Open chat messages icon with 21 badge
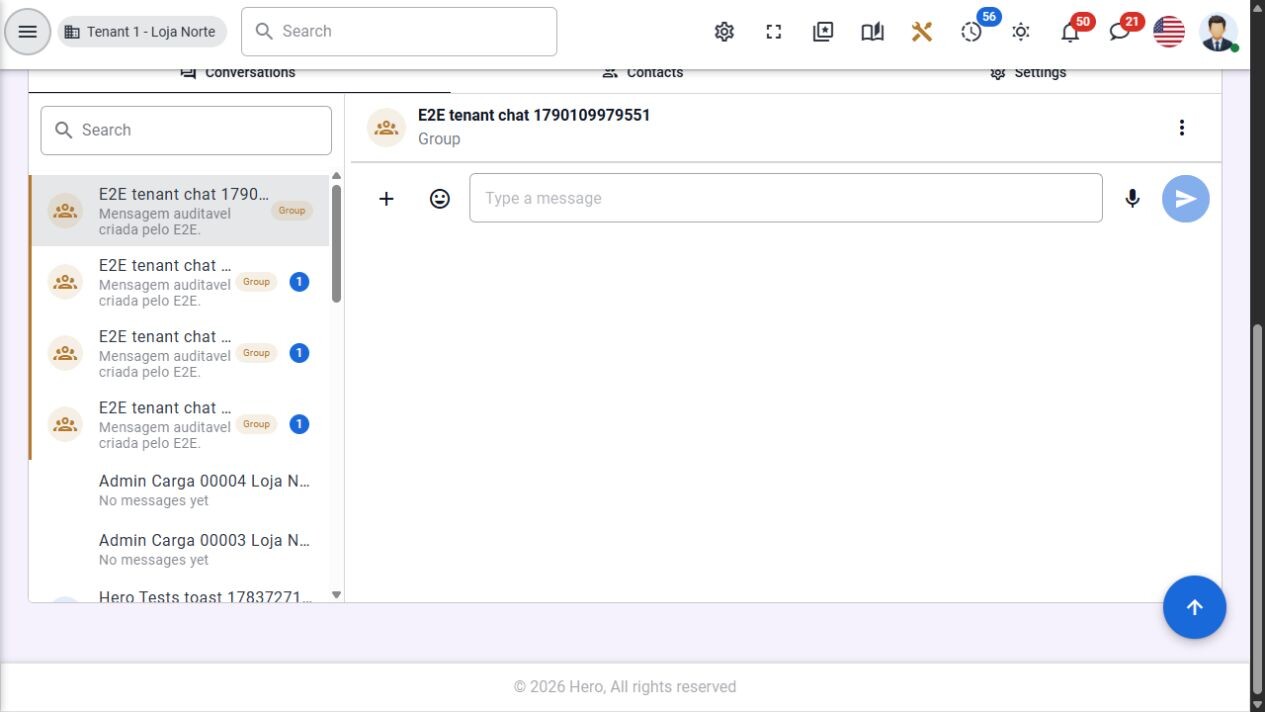The height and width of the screenshot is (712, 1265). [1120, 32]
